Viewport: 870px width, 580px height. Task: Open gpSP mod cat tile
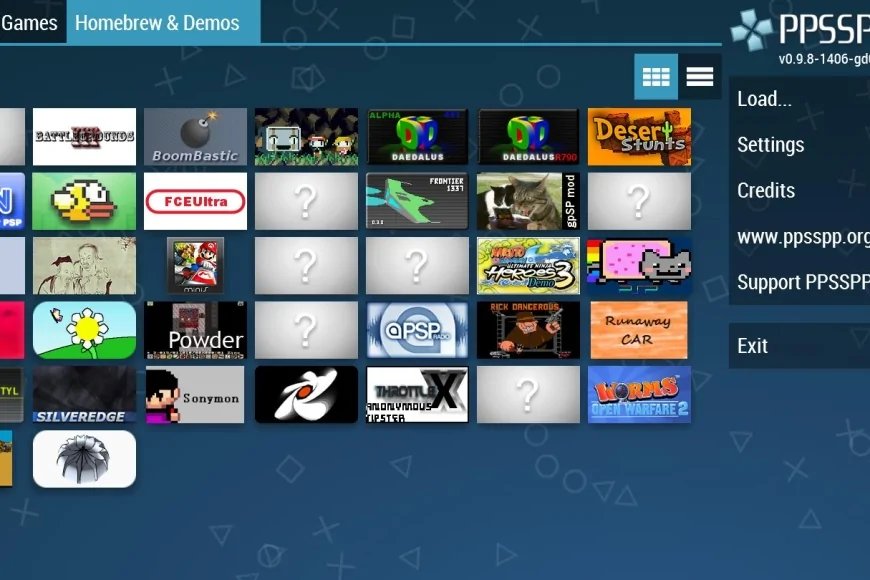pyautogui.click(x=528, y=201)
